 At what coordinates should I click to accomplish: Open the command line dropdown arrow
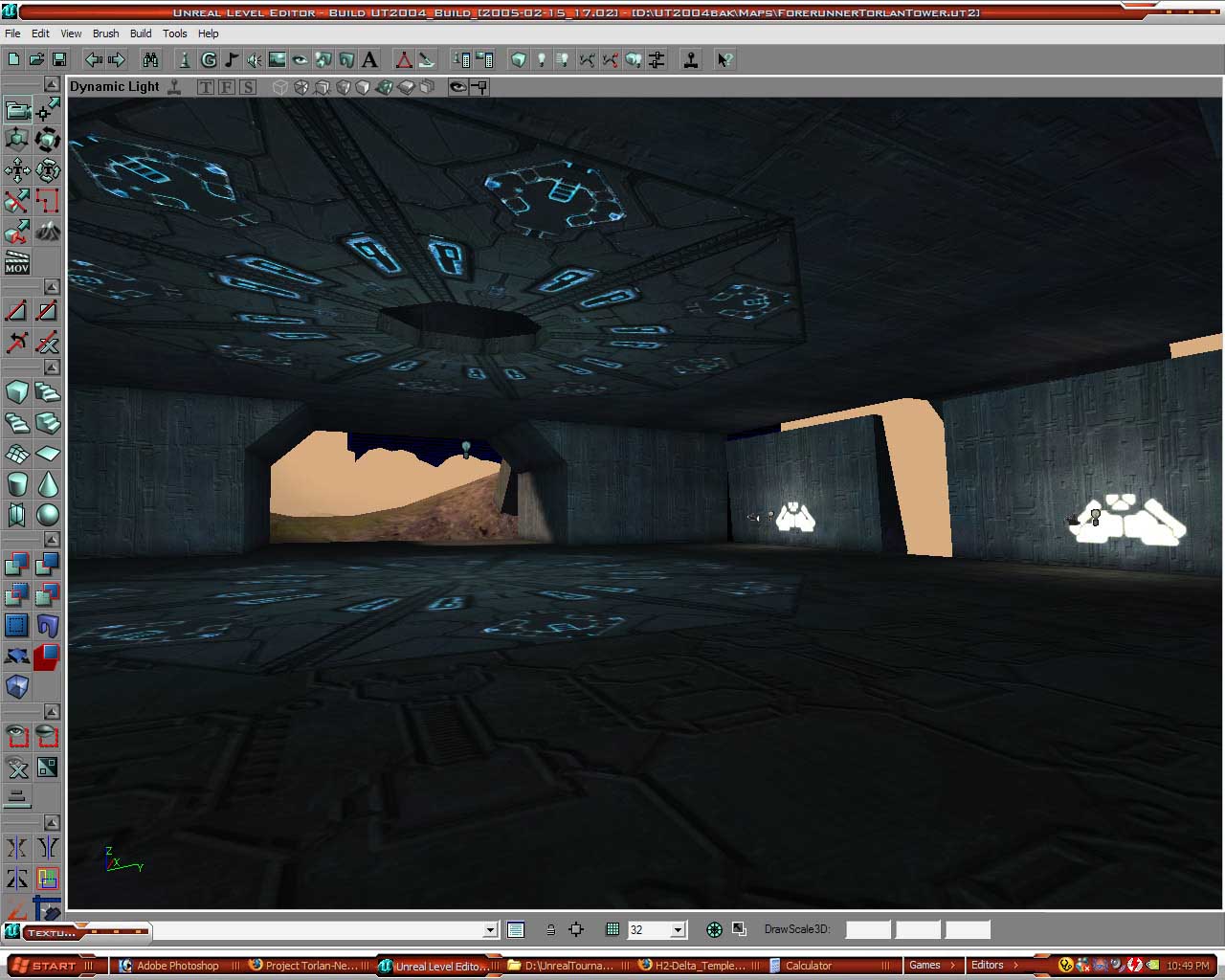pyautogui.click(x=490, y=929)
